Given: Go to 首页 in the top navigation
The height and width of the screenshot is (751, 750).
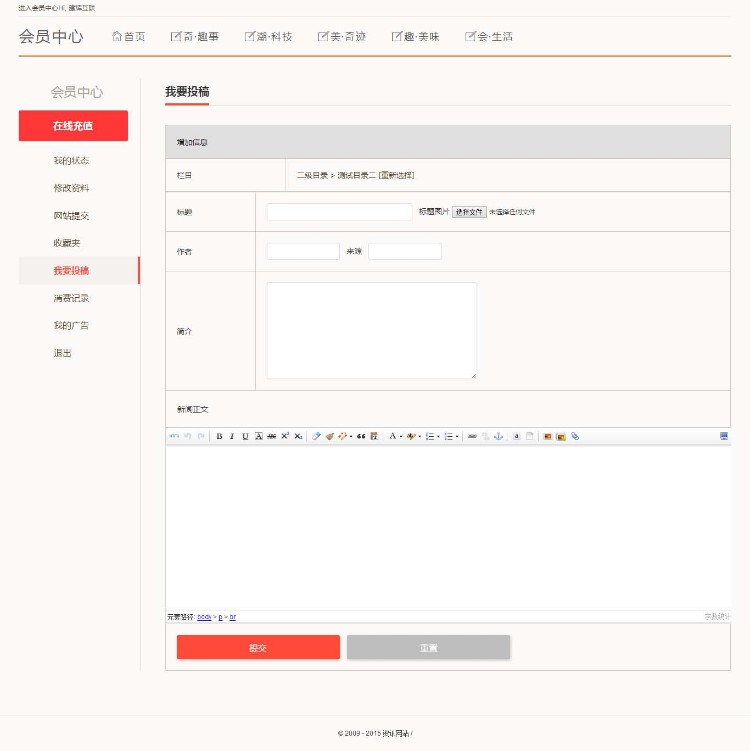Looking at the screenshot, I should [128, 36].
